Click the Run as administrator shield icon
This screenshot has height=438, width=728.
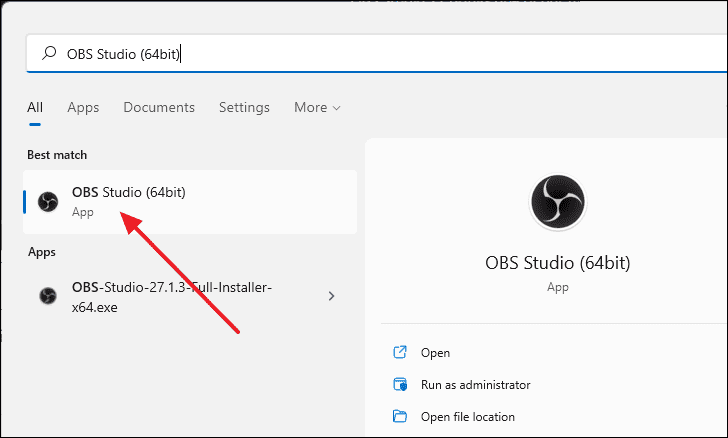point(400,384)
